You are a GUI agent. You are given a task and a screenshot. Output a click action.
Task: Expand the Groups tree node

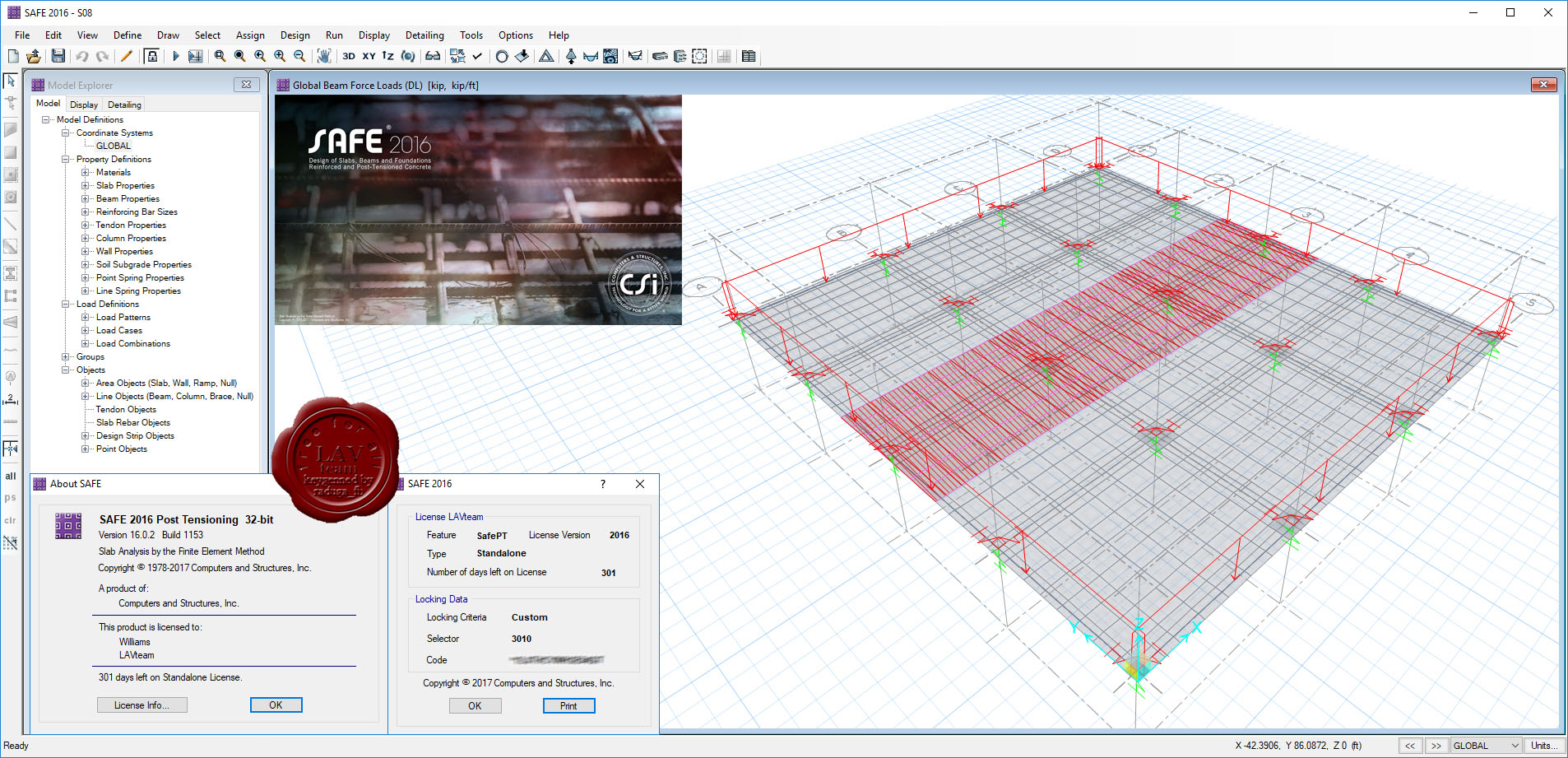[66, 356]
